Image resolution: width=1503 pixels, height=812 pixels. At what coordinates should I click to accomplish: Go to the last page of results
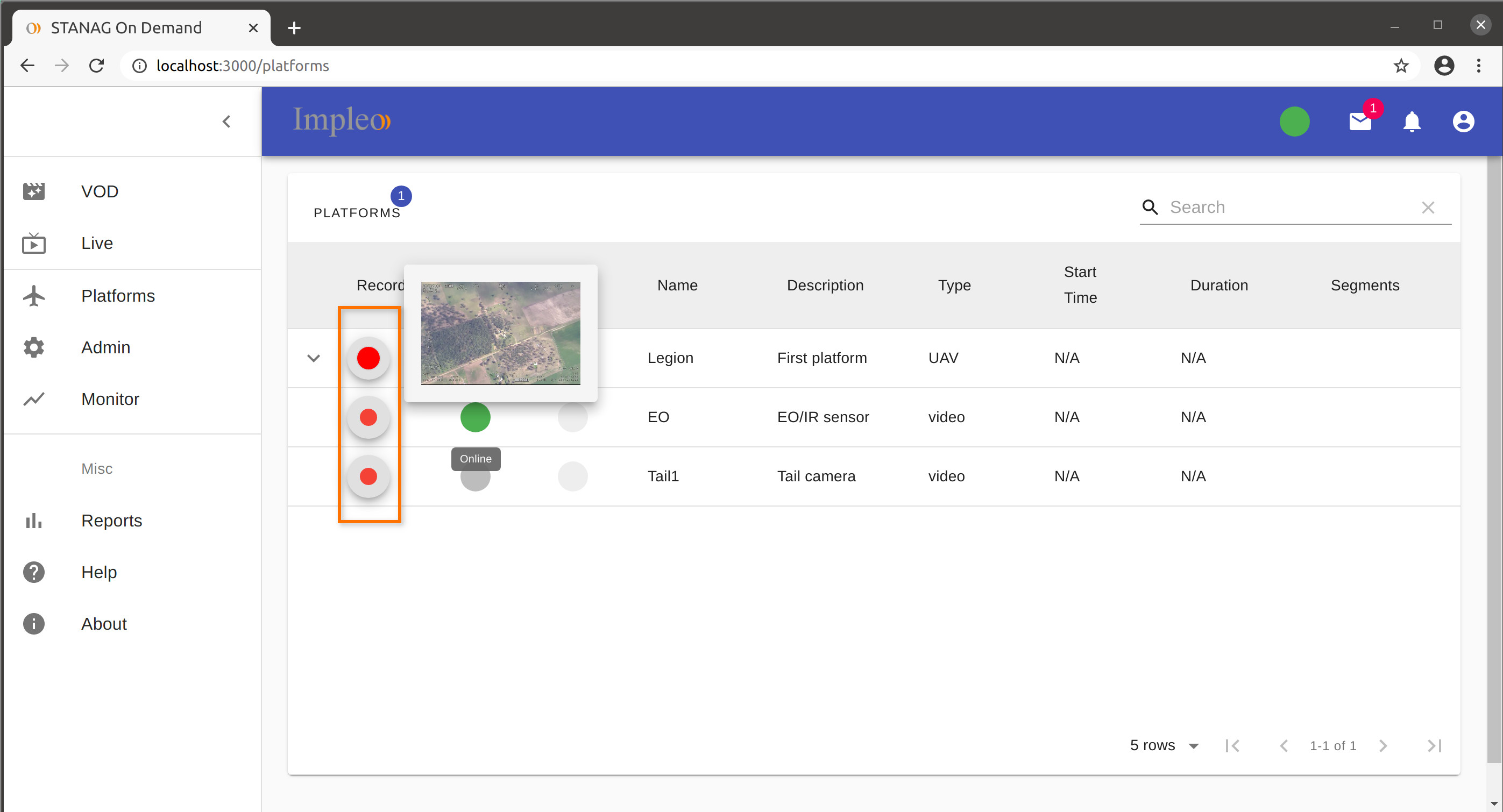pyautogui.click(x=1435, y=745)
